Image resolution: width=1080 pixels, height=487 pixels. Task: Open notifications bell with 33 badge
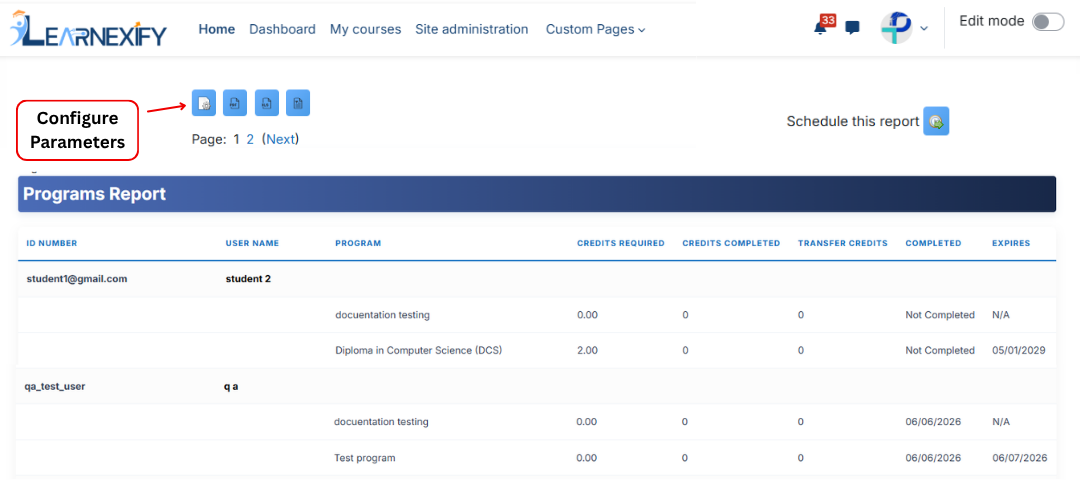point(822,26)
